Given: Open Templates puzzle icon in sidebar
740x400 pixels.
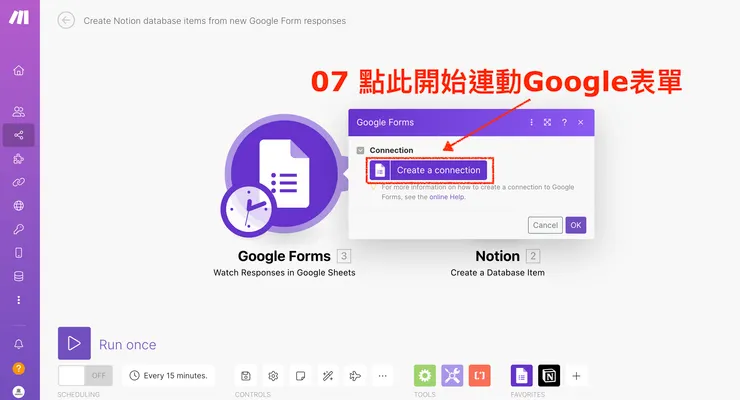Looking at the screenshot, I should tap(18, 159).
